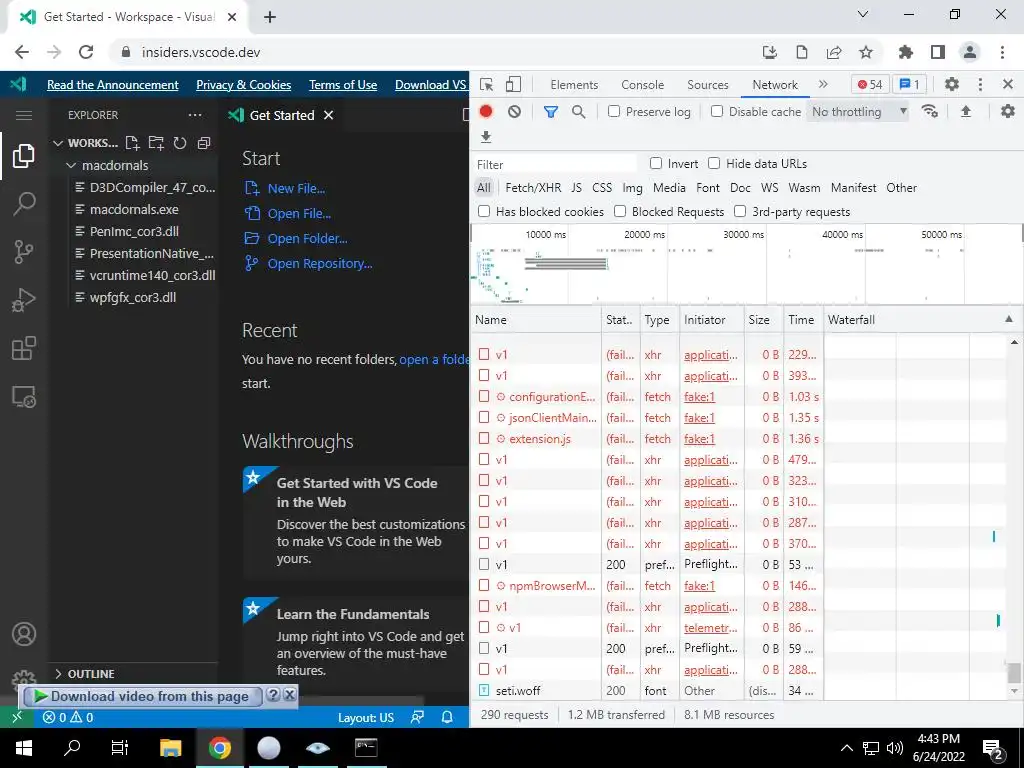This screenshot has height=768, width=1024.
Task: Collapse the WORKS... workspace section
Action: pos(58,143)
